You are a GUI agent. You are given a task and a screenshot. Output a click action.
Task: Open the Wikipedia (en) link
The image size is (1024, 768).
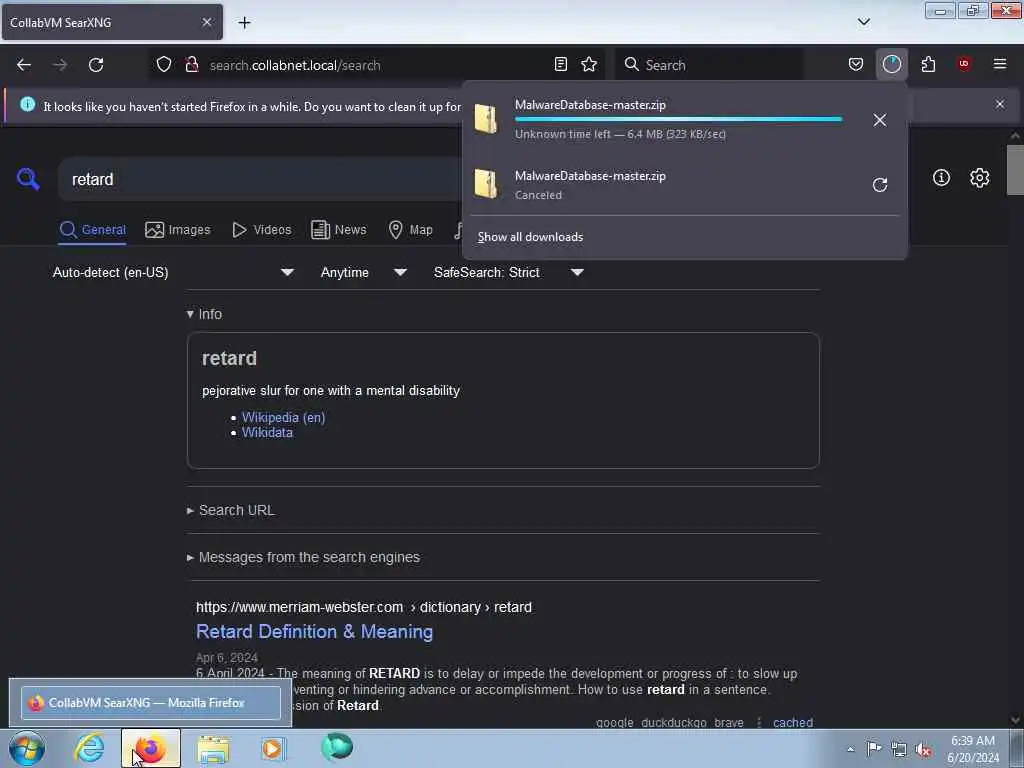pos(283,417)
